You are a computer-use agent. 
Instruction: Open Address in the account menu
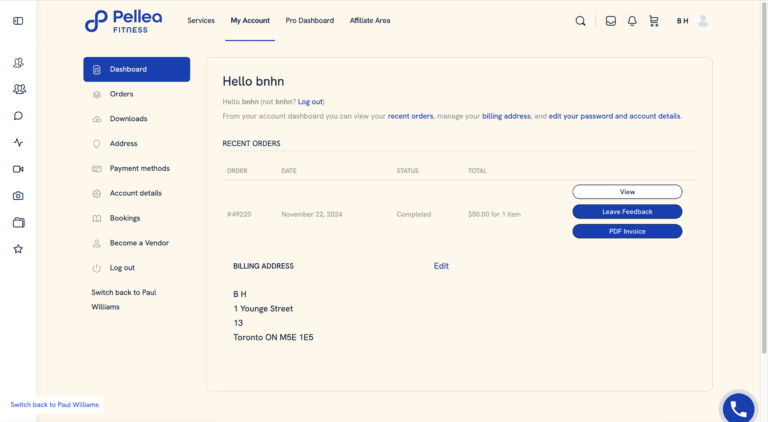pos(123,143)
